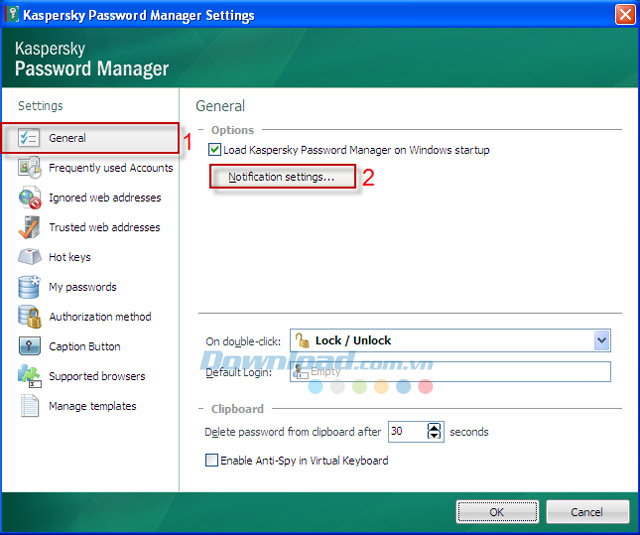Confirm settings with OK button
Image resolution: width=640 pixels, height=535 pixels.
coord(497,512)
